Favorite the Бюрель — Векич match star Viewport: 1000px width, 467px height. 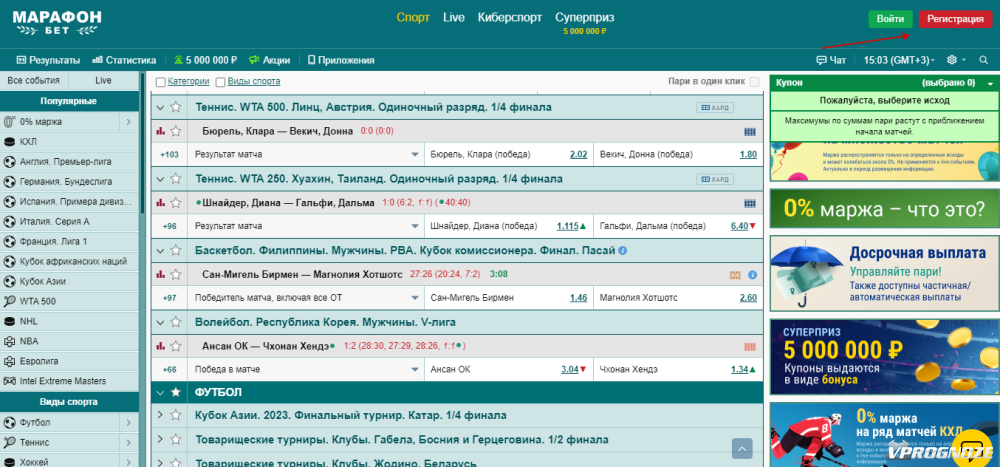[x=176, y=131]
